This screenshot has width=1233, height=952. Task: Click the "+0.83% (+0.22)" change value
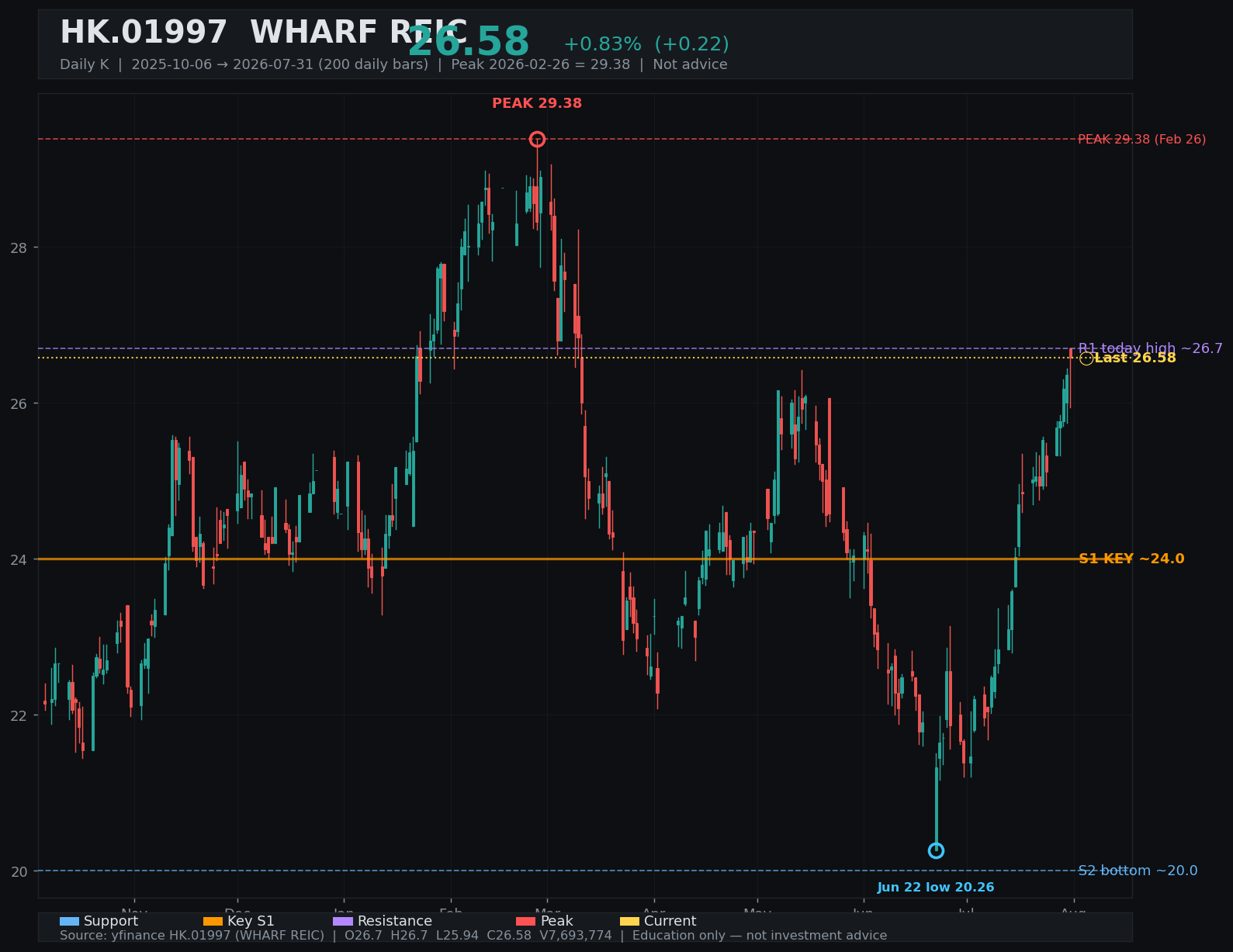pyautogui.click(x=646, y=44)
